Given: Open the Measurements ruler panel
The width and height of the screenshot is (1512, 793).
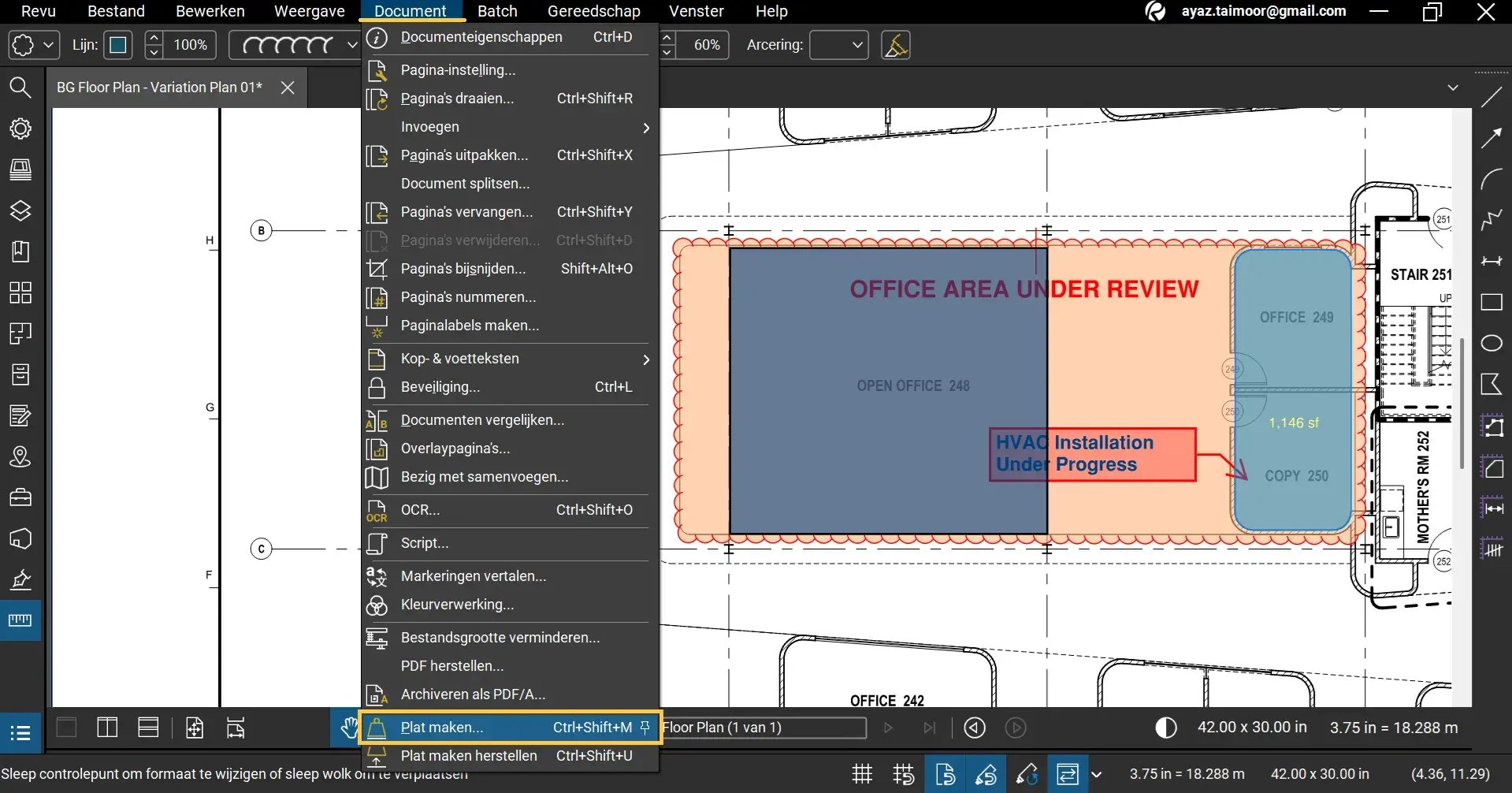Looking at the screenshot, I should (x=20, y=620).
